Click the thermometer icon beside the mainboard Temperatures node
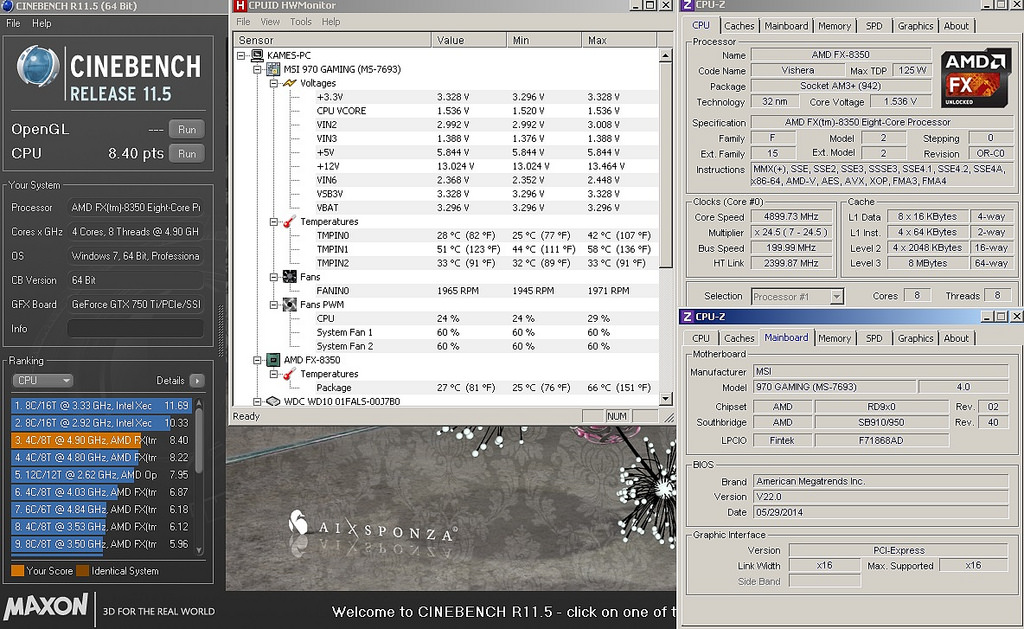The width and height of the screenshot is (1024, 629). click(x=289, y=221)
